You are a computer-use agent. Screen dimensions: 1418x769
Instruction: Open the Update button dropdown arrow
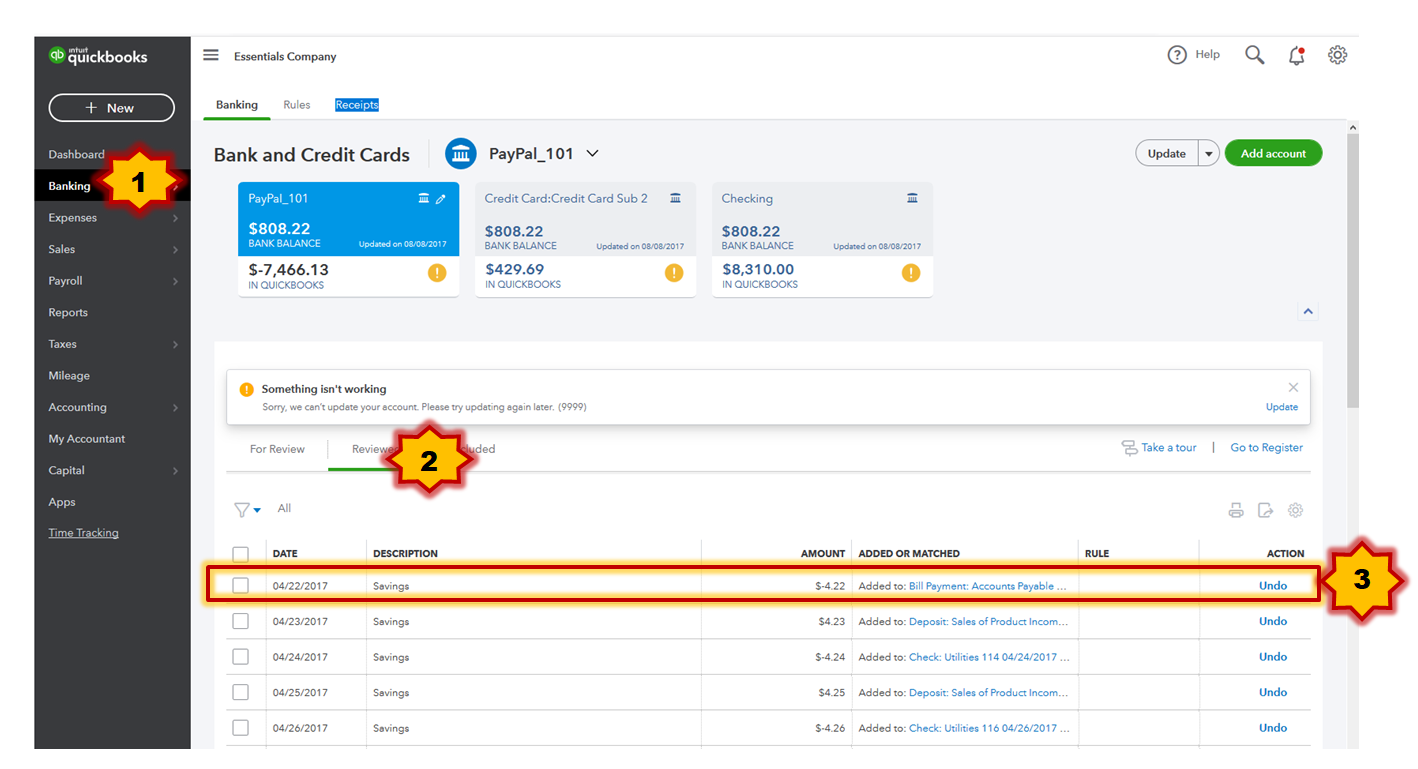click(1209, 154)
